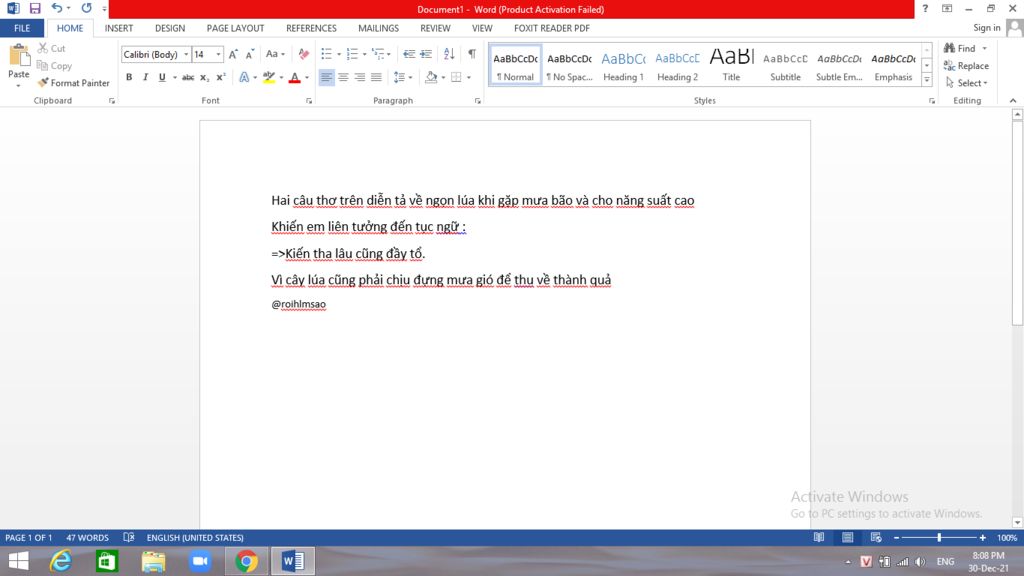This screenshot has height=576, width=1024.
Task: Apply the Heading 1 style
Action: [623, 65]
